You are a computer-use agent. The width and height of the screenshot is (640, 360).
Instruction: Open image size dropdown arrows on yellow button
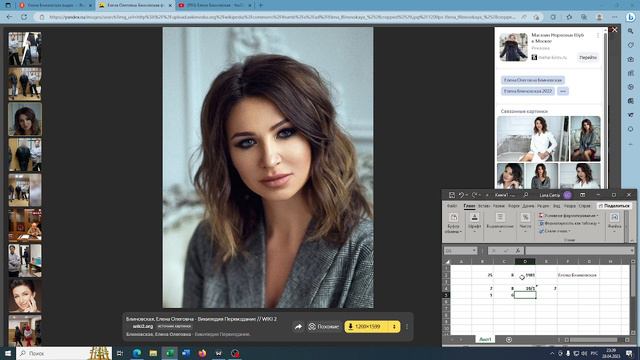pos(394,327)
